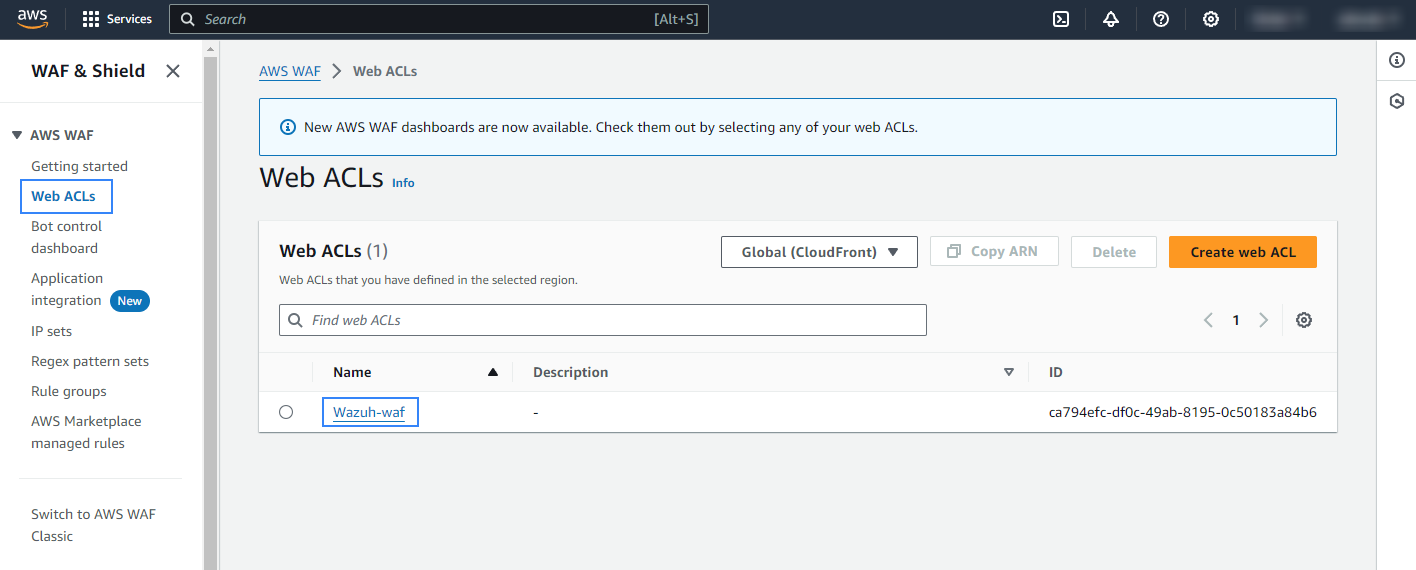Open the AWS CloudShell icon
Image resolution: width=1416 pixels, height=570 pixels.
pyautogui.click(x=1061, y=19)
